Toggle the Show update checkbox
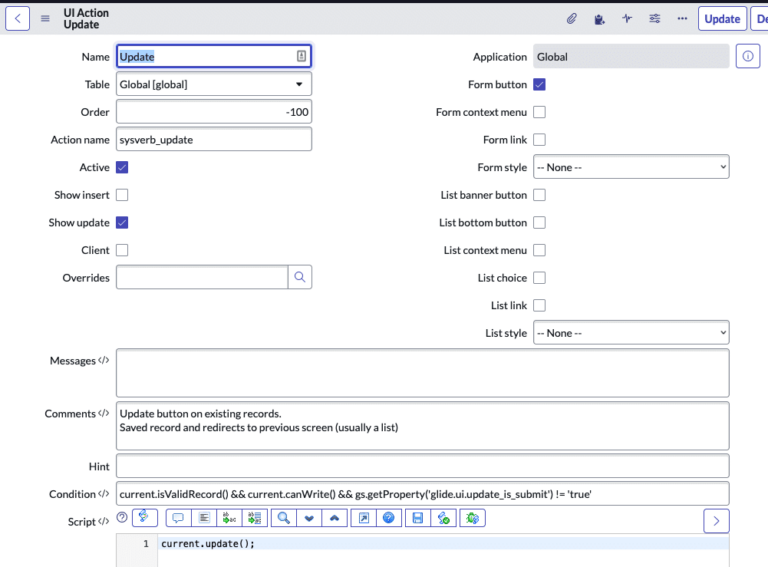Image resolution: width=768 pixels, height=567 pixels. pyautogui.click(x=122, y=223)
